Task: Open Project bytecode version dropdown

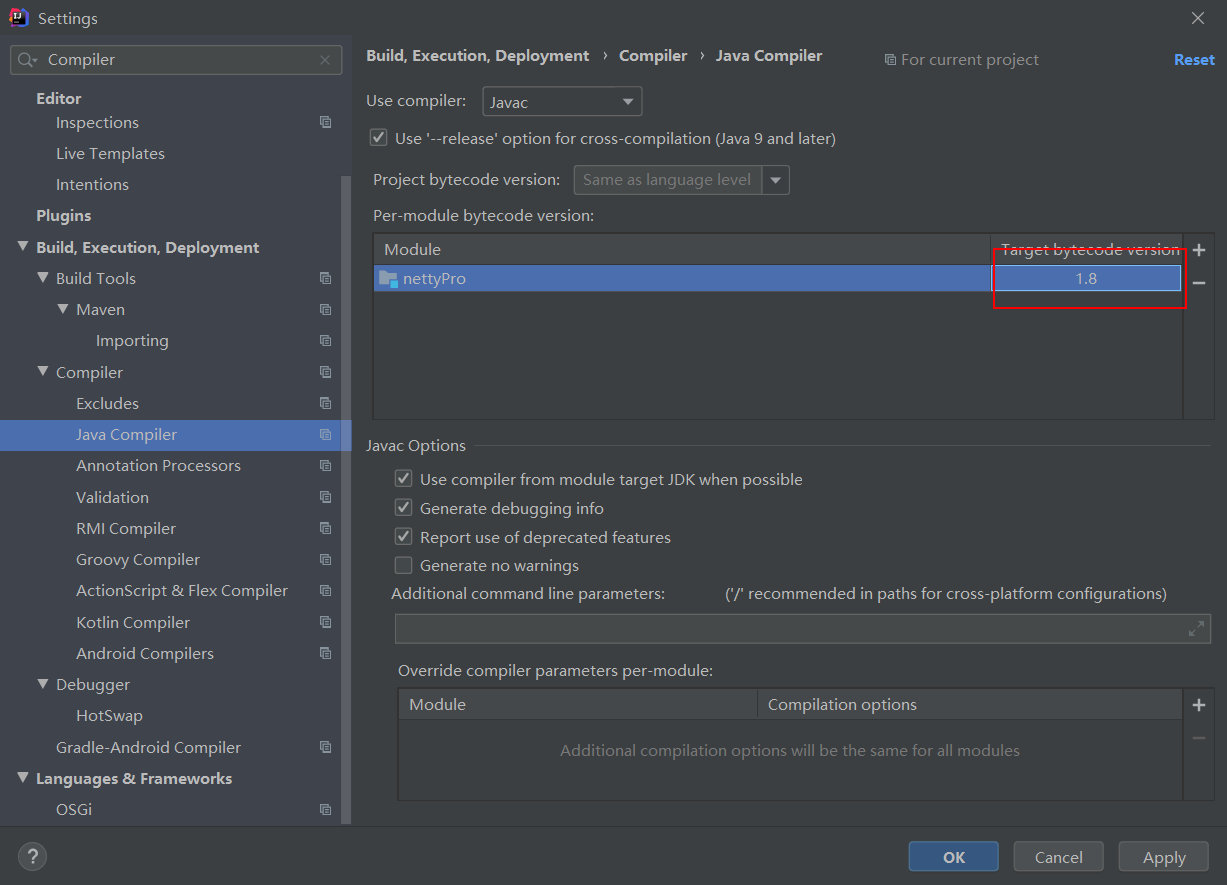Action: pyautogui.click(x=776, y=180)
